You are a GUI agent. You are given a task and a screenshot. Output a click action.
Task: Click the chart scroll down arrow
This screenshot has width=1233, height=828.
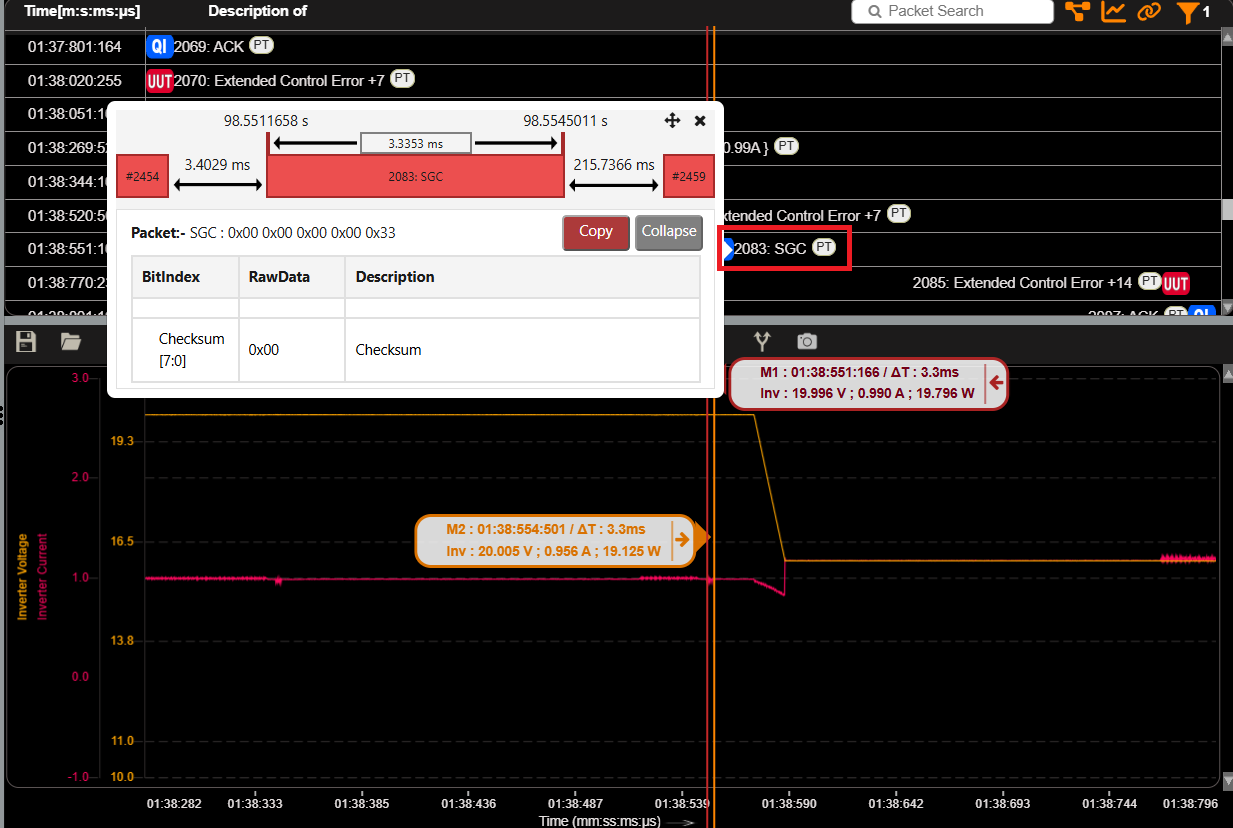point(1226,780)
